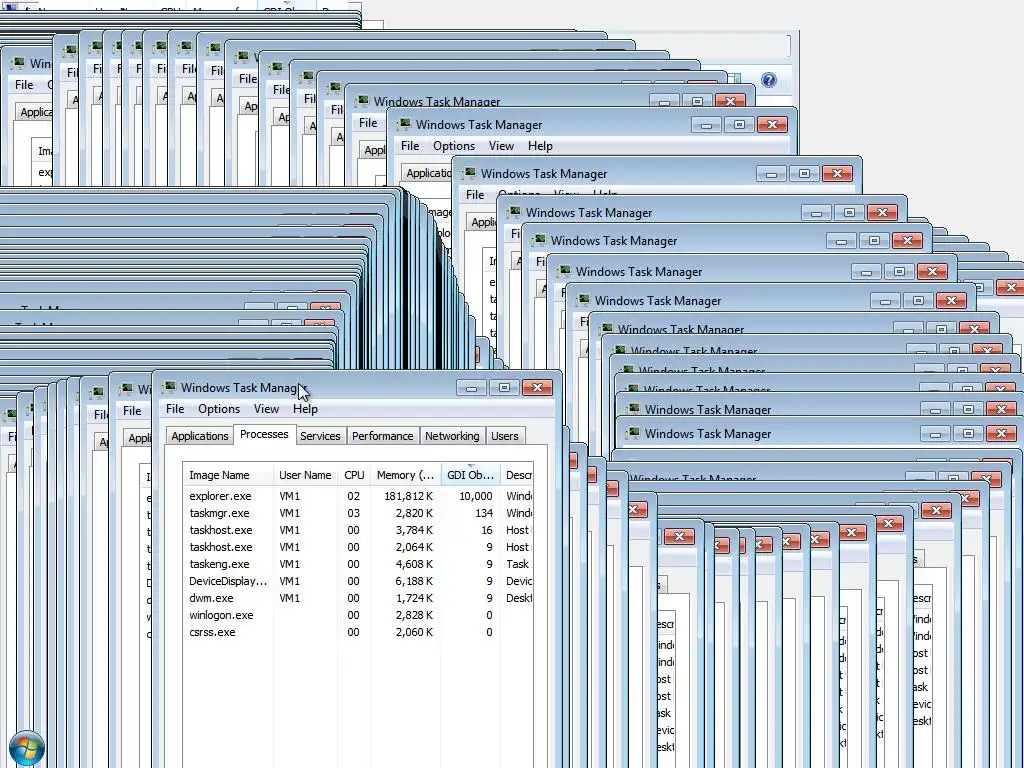
Task: Select the taskeng.exe process row
Action: 358,564
